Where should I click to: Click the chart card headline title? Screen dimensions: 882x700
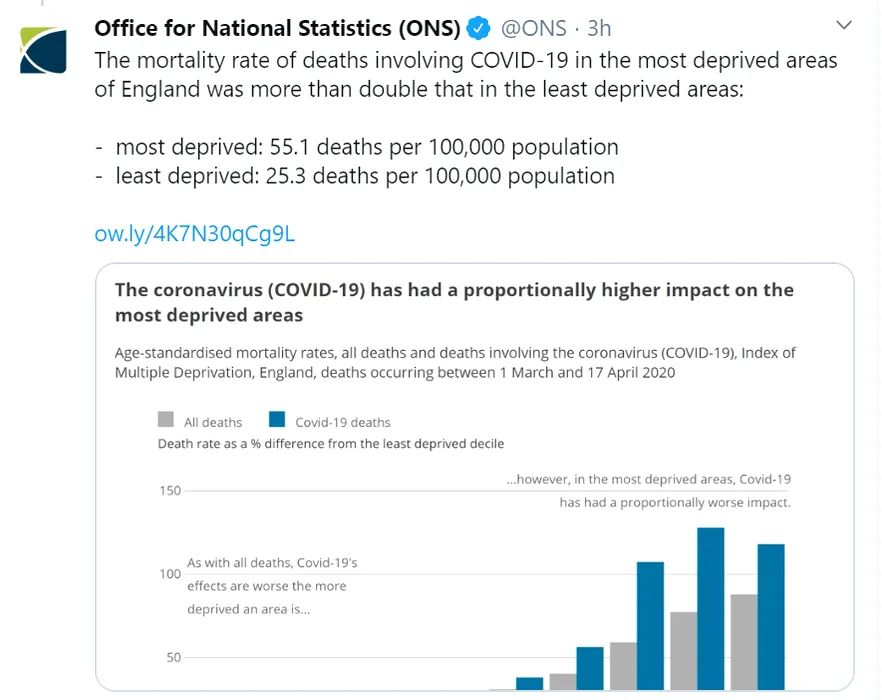click(x=454, y=302)
